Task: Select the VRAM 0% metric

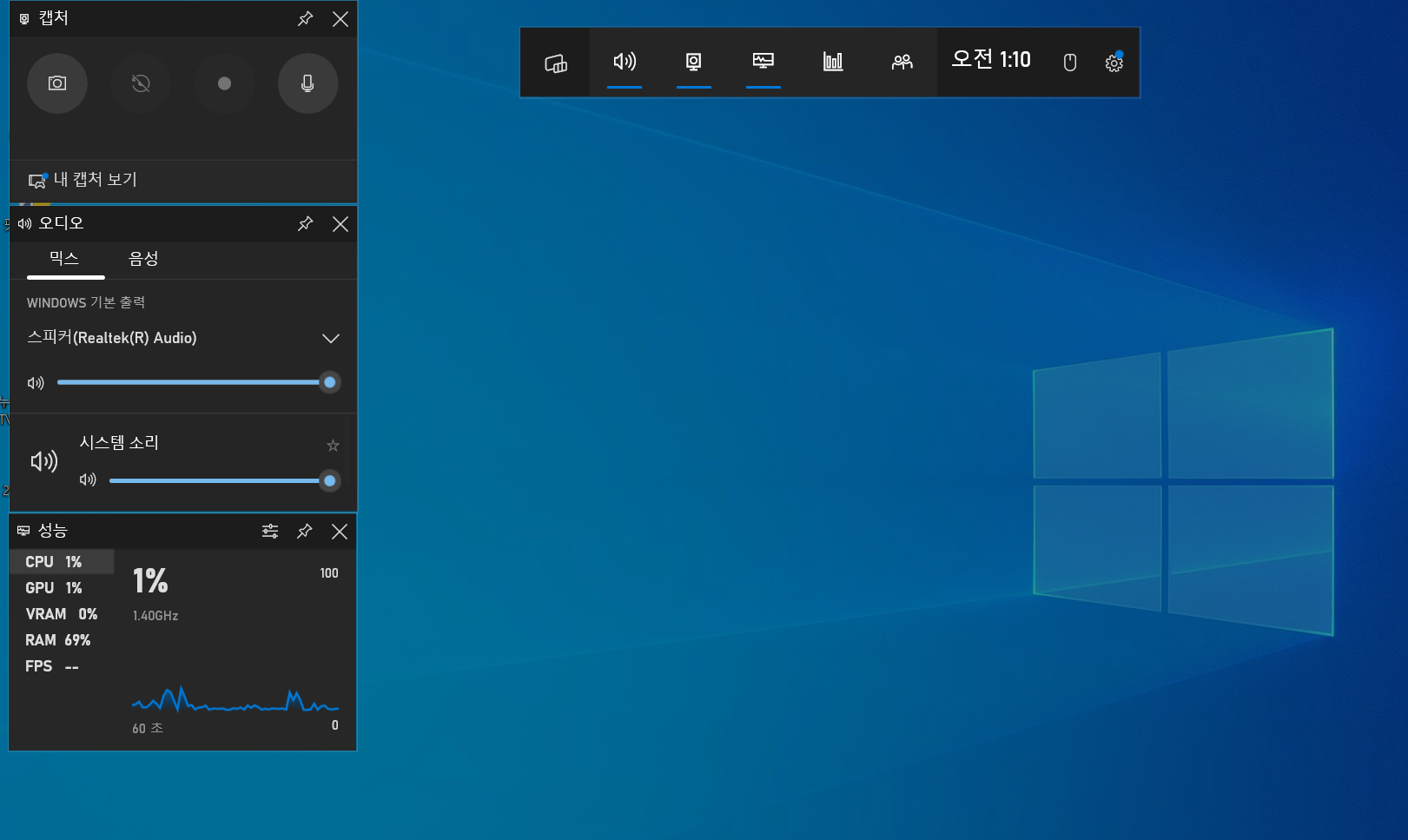Action: [x=62, y=614]
